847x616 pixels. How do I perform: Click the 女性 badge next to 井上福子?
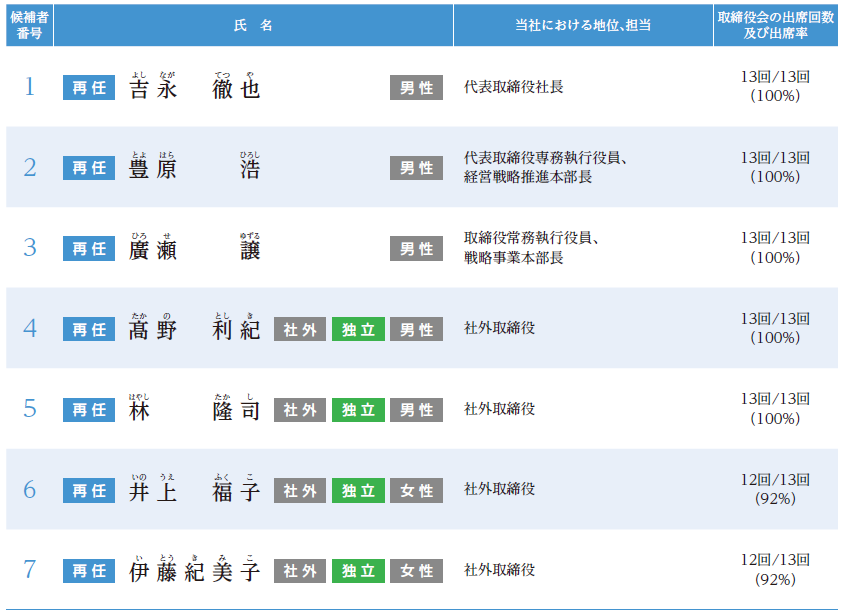tap(416, 491)
